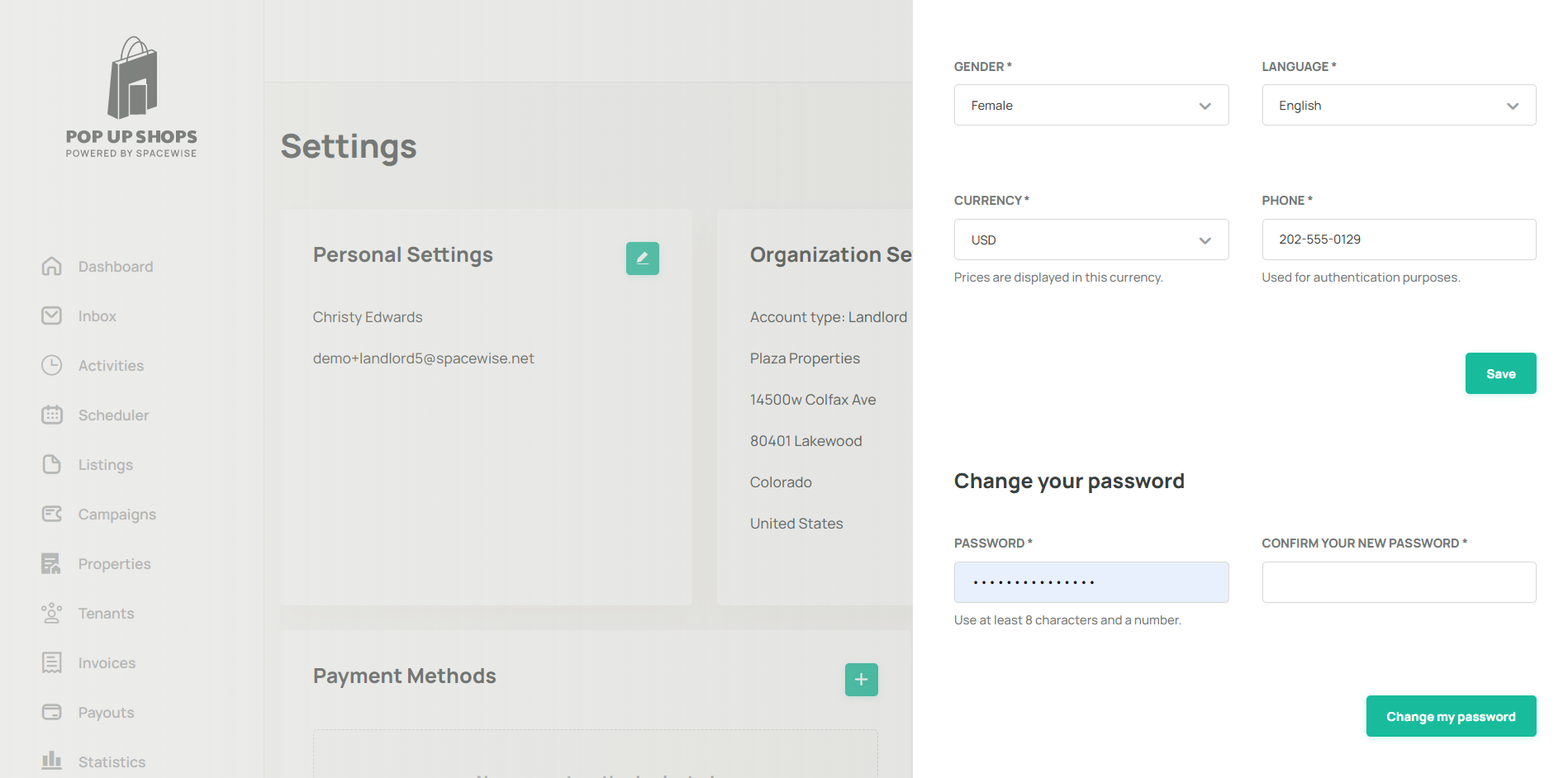Click the Save button
Screen dimensions: 1568x778
(1500, 373)
